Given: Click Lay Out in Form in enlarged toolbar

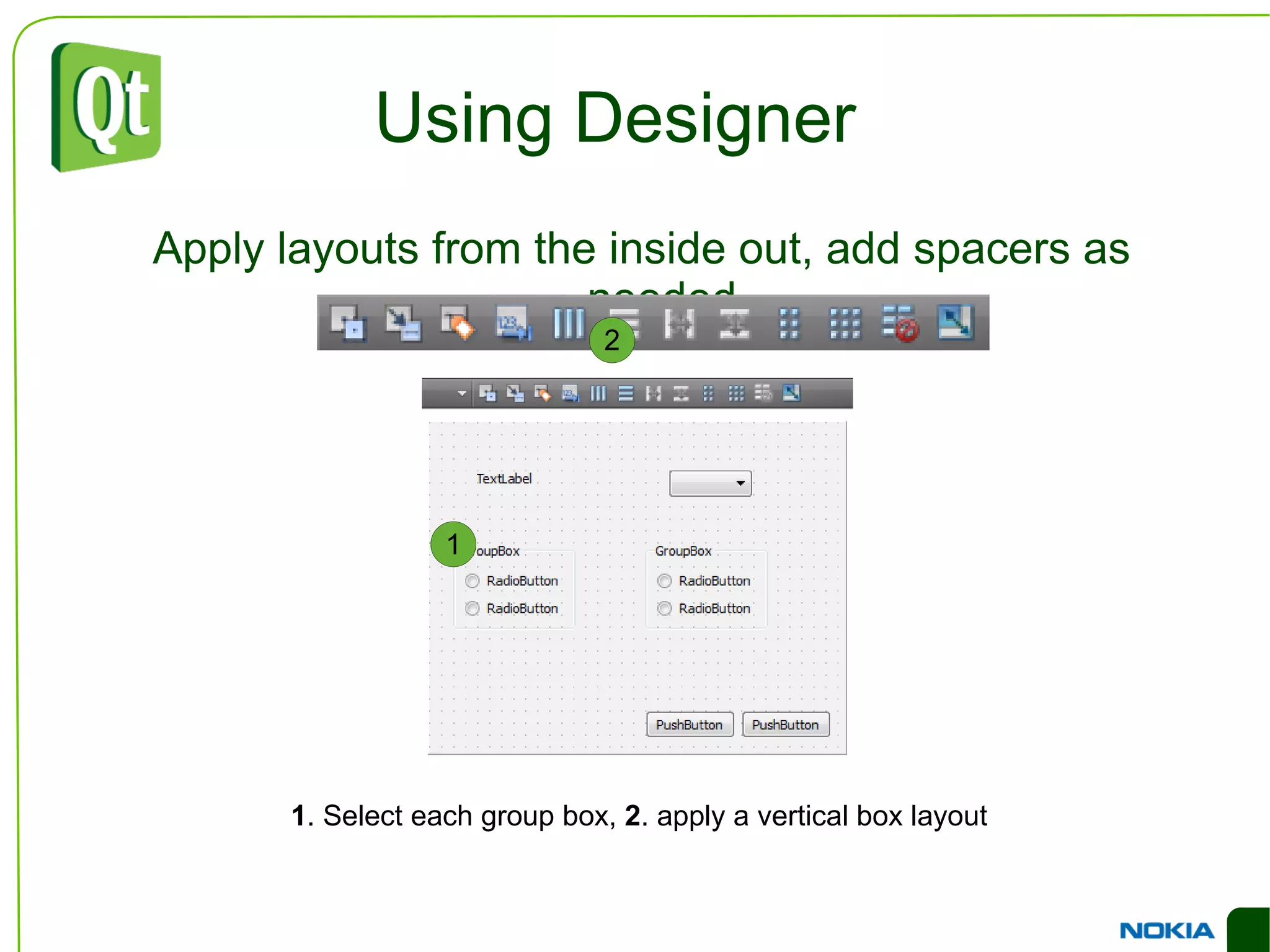Looking at the screenshot, I should (789, 323).
